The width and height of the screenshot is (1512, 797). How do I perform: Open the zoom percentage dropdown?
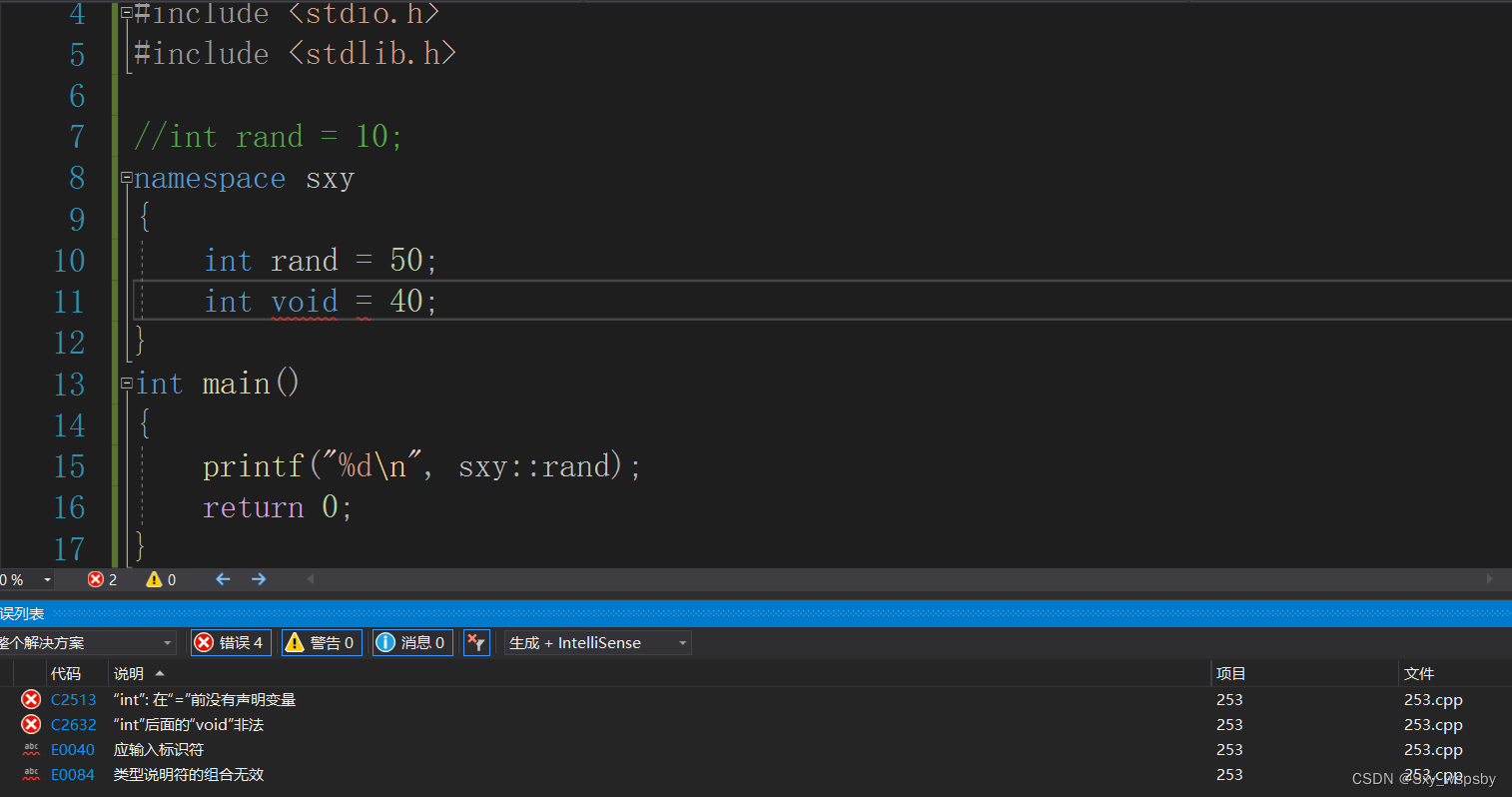pos(47,580)
